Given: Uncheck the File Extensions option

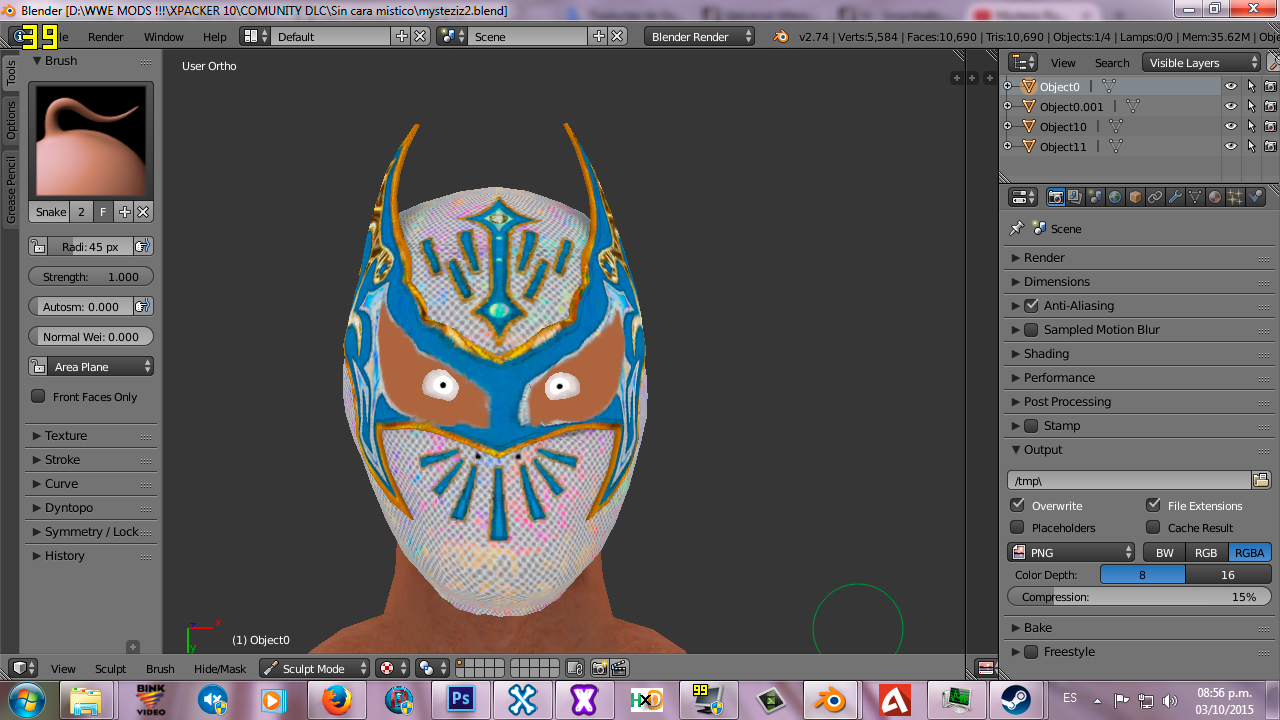Looking at the screenshot, I should pos(1153,505).
